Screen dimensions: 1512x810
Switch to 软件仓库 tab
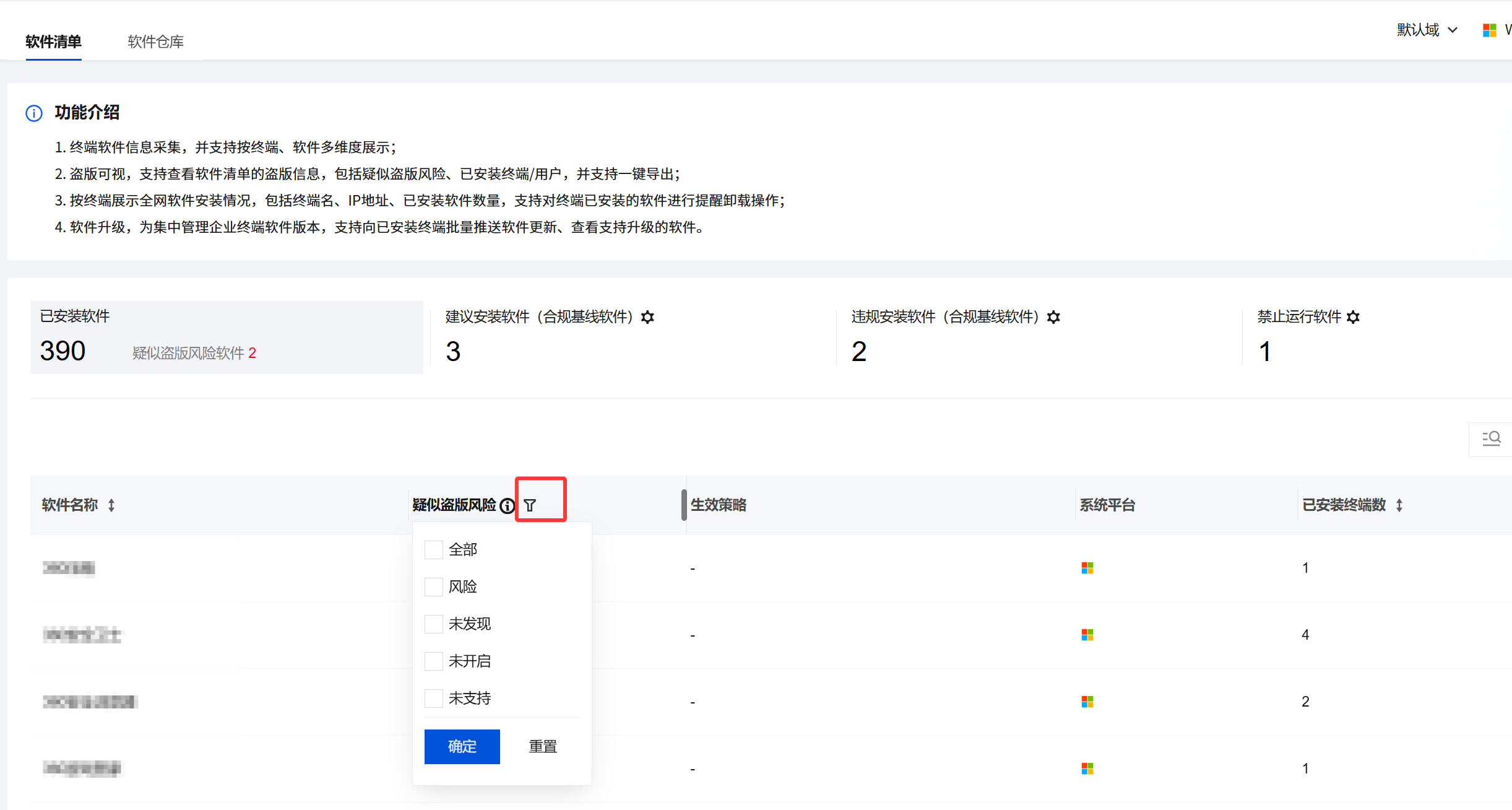155,41
